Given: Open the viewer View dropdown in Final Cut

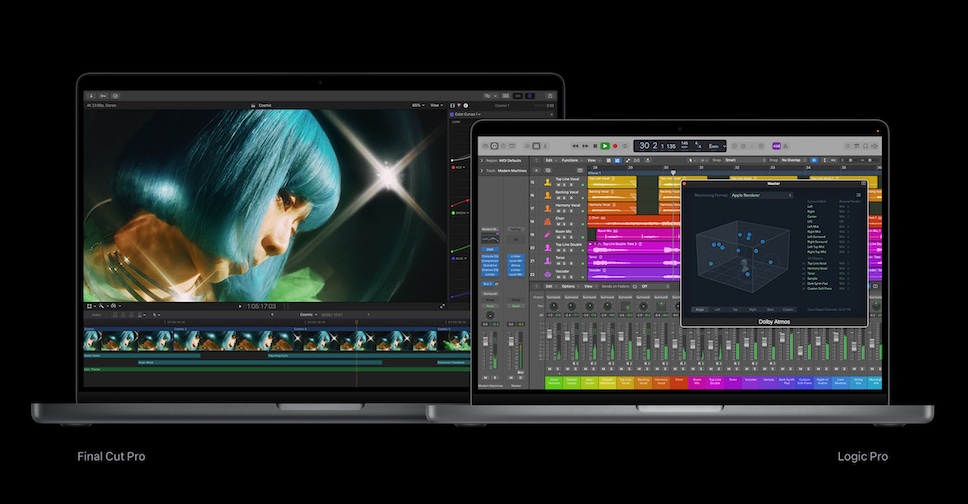Looking at the screenshot, I should (436, 105).
